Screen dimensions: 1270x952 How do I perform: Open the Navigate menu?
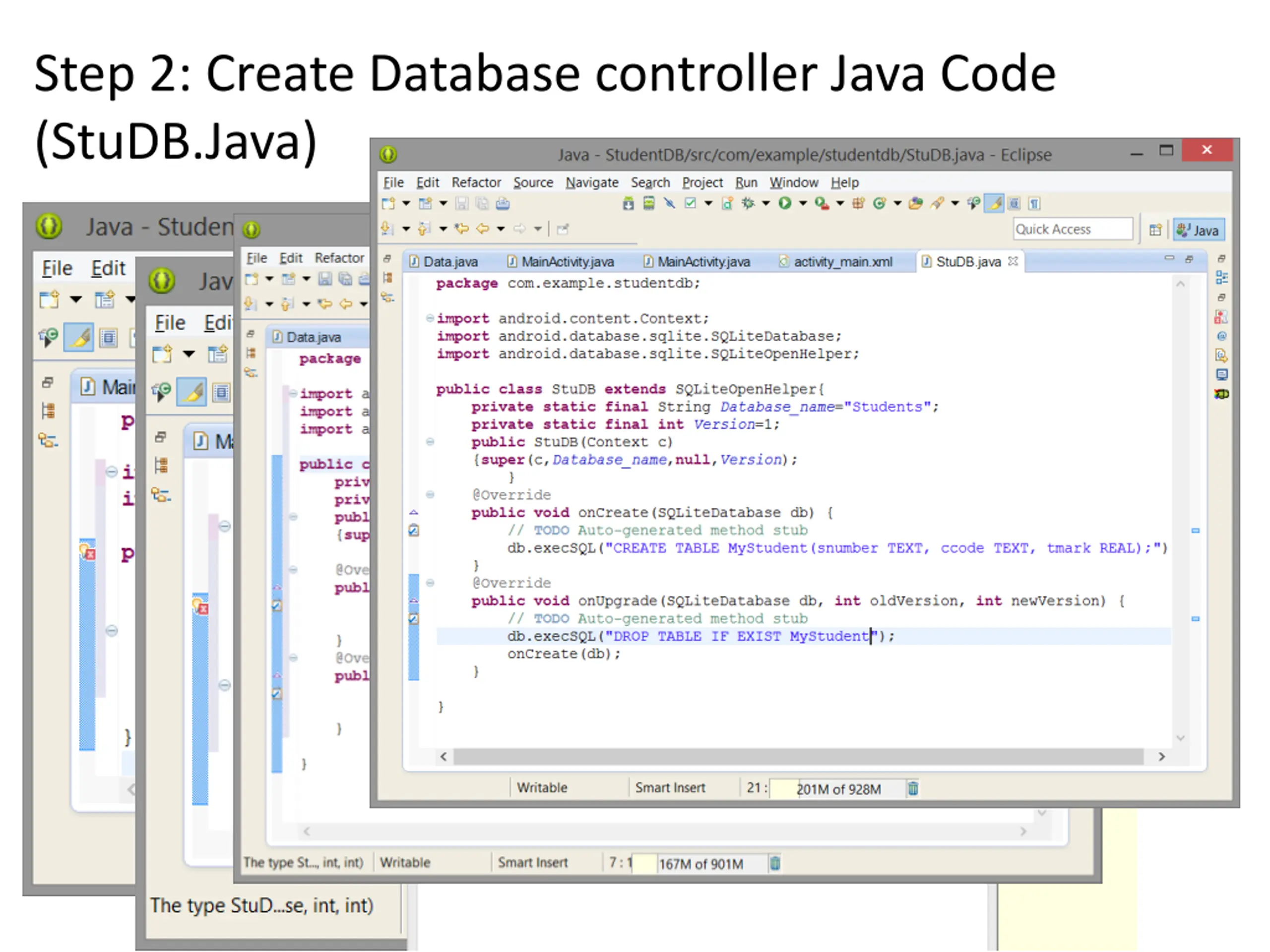click(592, 182)
